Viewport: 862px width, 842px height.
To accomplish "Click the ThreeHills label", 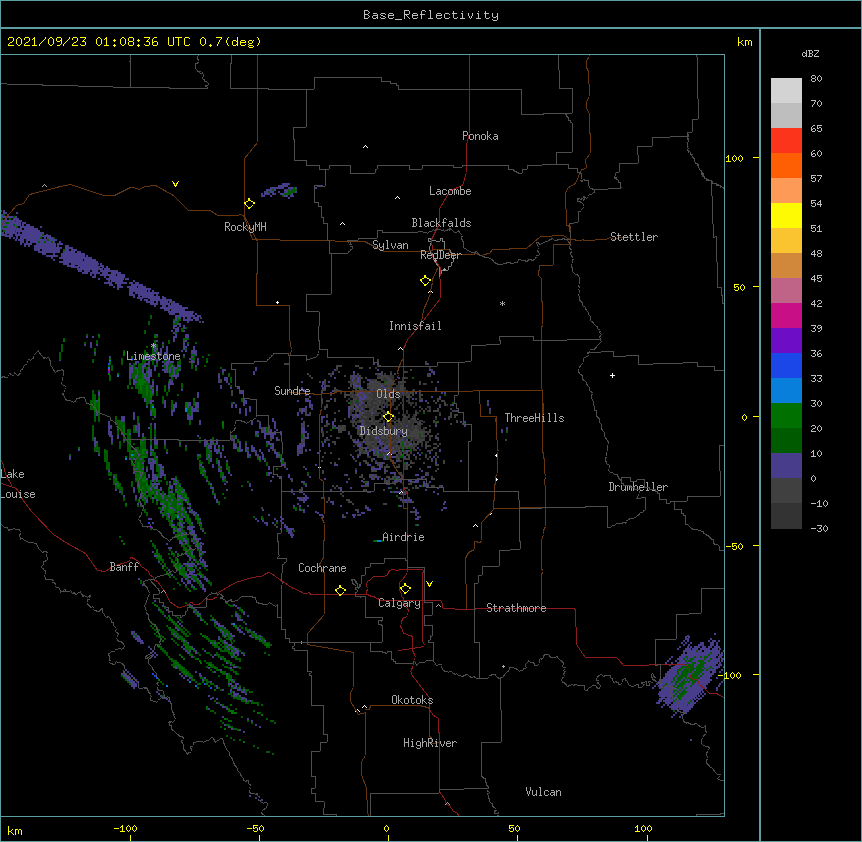I will pos(534,418).
